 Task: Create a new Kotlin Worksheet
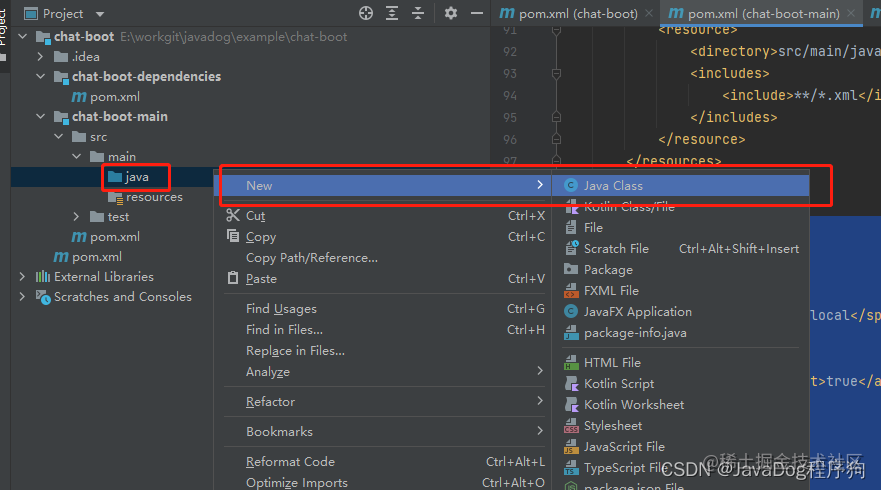tap(680, 405)
